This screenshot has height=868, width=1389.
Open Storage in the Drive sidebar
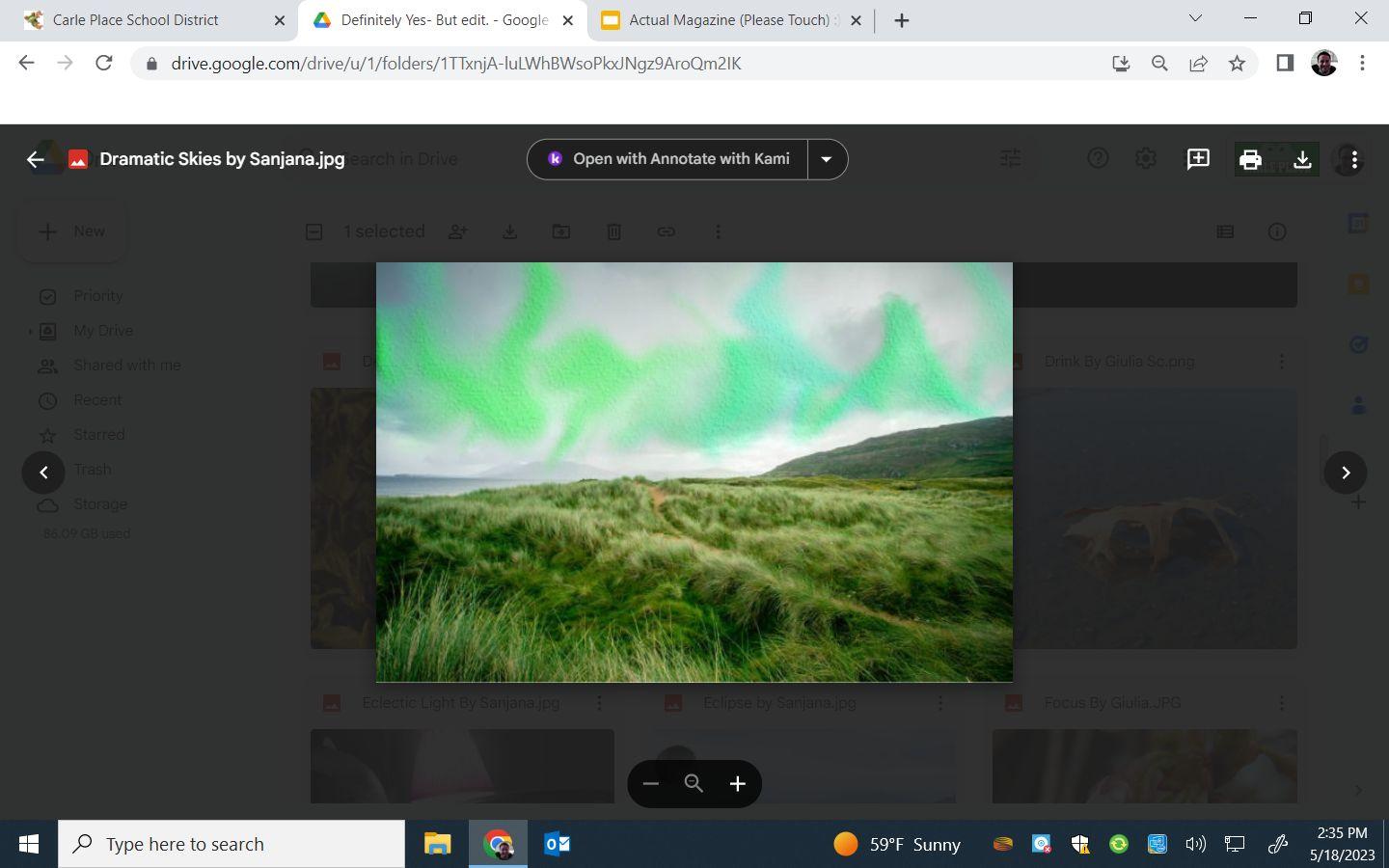click(x=99, y=504)
